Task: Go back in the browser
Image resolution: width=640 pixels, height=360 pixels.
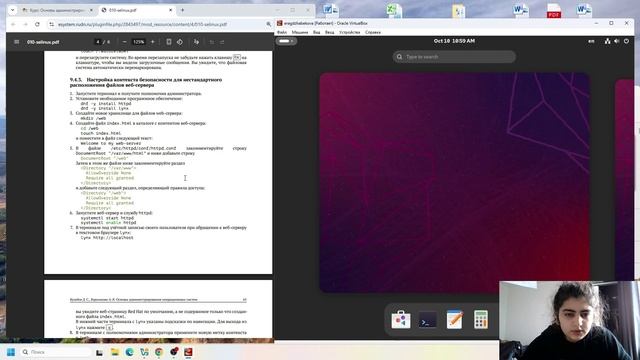Action: point(13,24)
